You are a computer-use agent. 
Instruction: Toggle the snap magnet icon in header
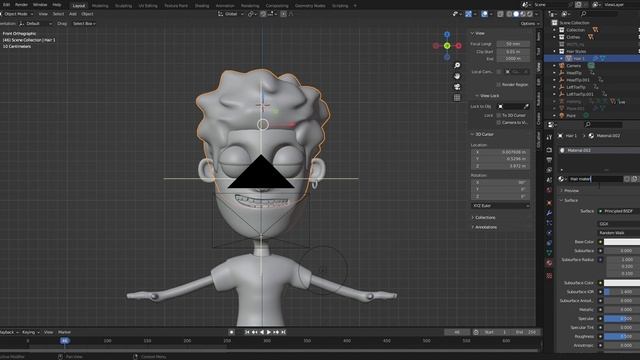point(263,14)
